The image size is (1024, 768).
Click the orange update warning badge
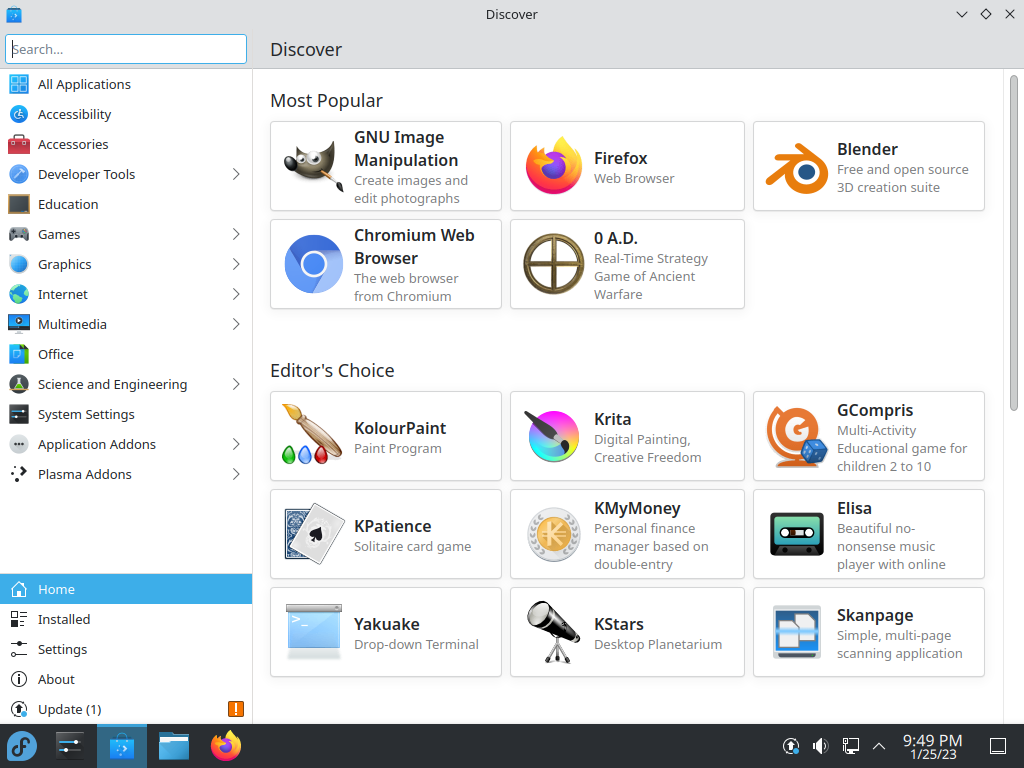(236, 709)
